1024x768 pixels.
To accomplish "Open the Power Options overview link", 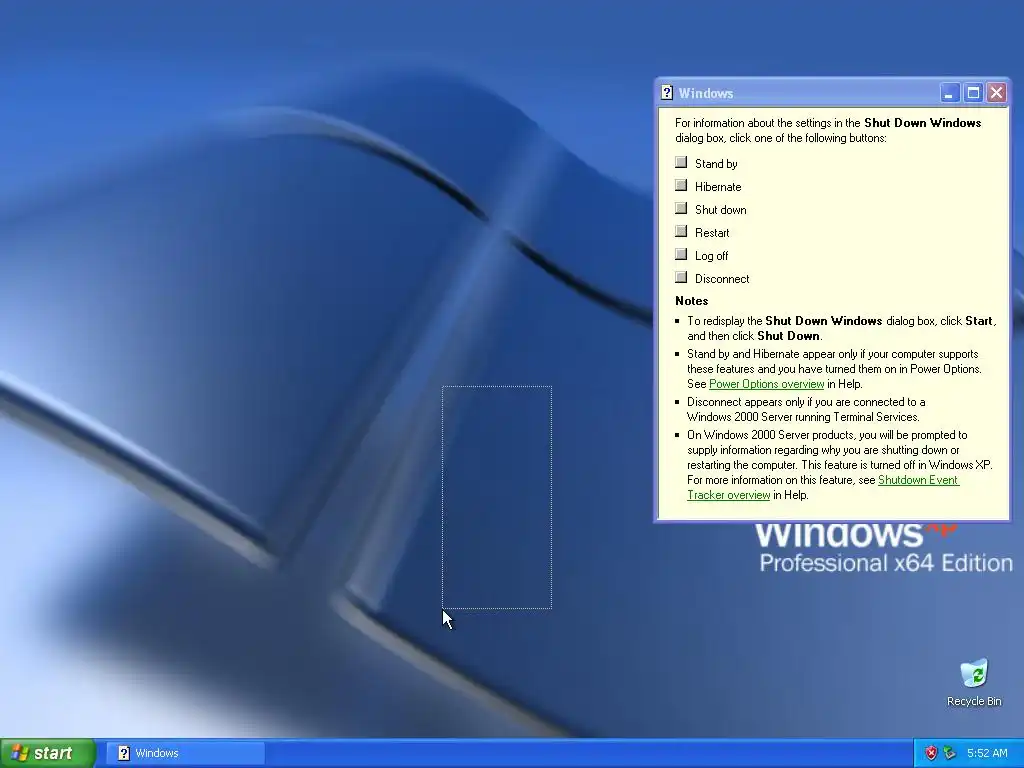I will [x=767, y=384].
